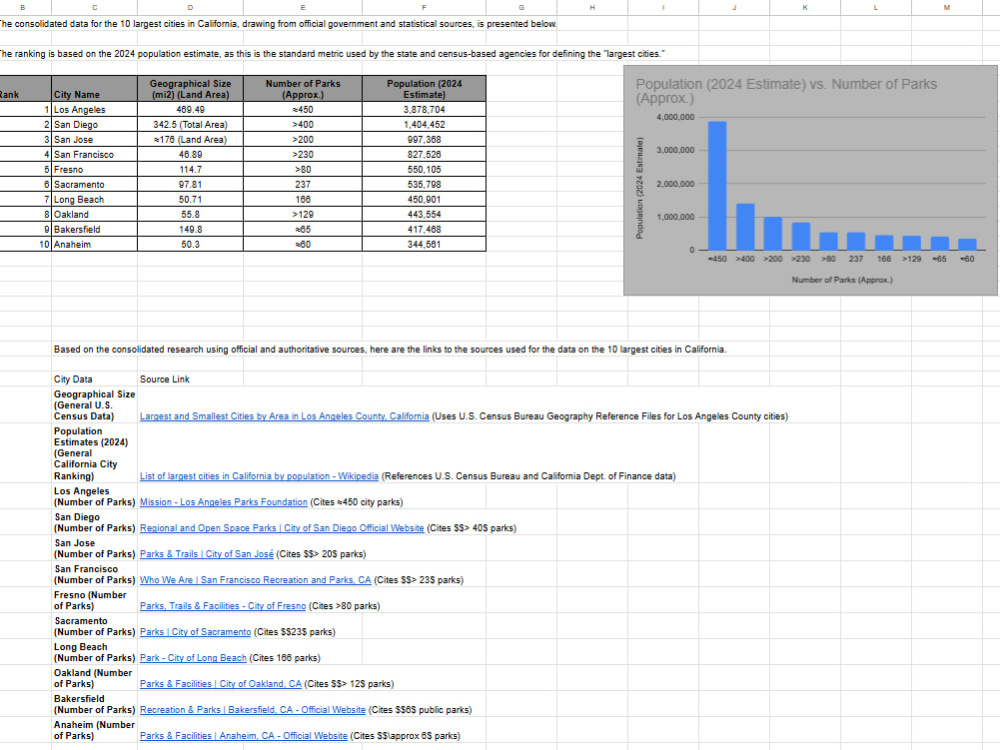Open Parks & Facilities City of Oakland link
The image size is (1000, 750).
pyautogui.click(x=221, y=684)
